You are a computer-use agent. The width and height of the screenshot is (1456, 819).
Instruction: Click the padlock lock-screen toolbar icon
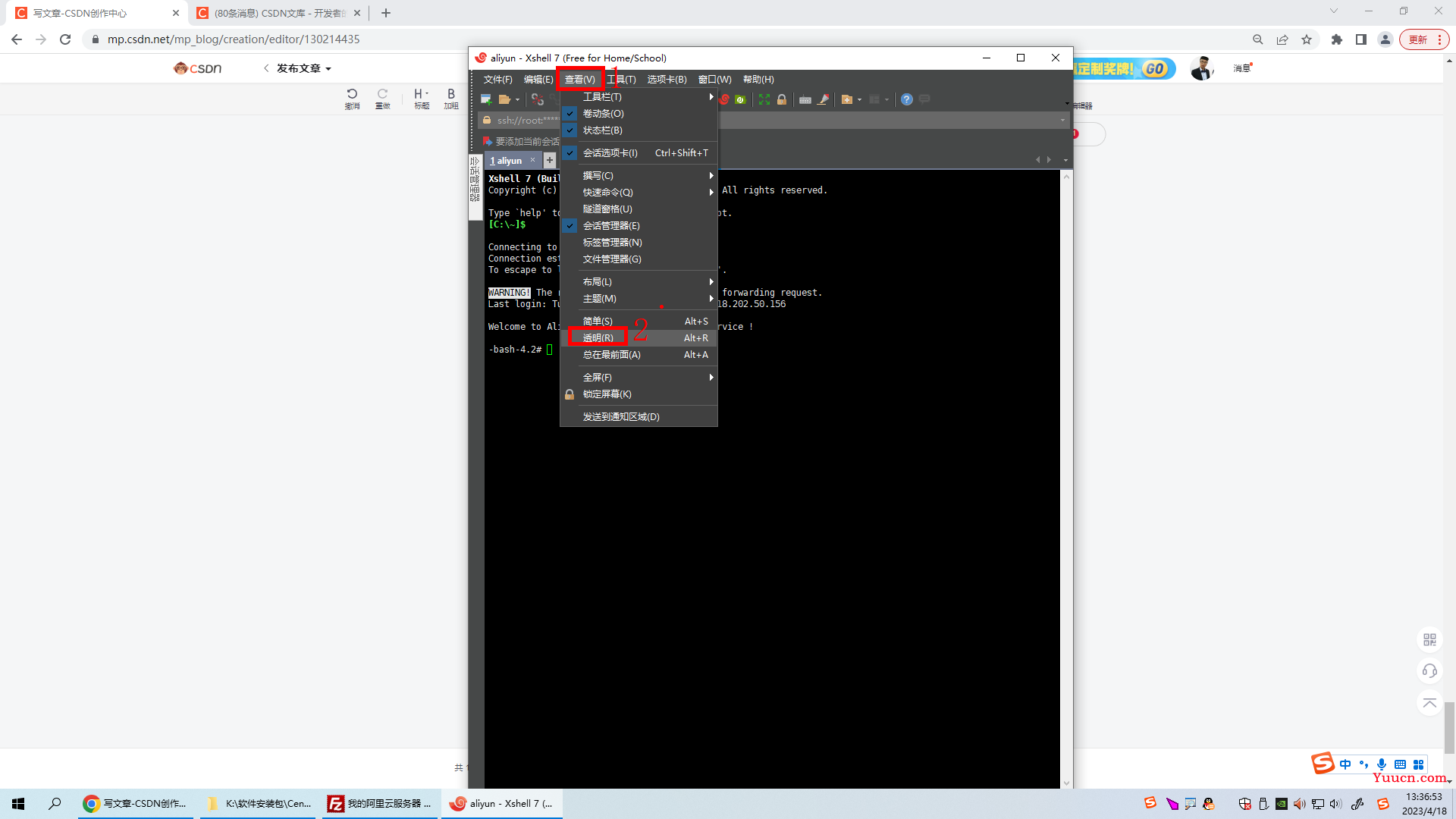[782, 99]
